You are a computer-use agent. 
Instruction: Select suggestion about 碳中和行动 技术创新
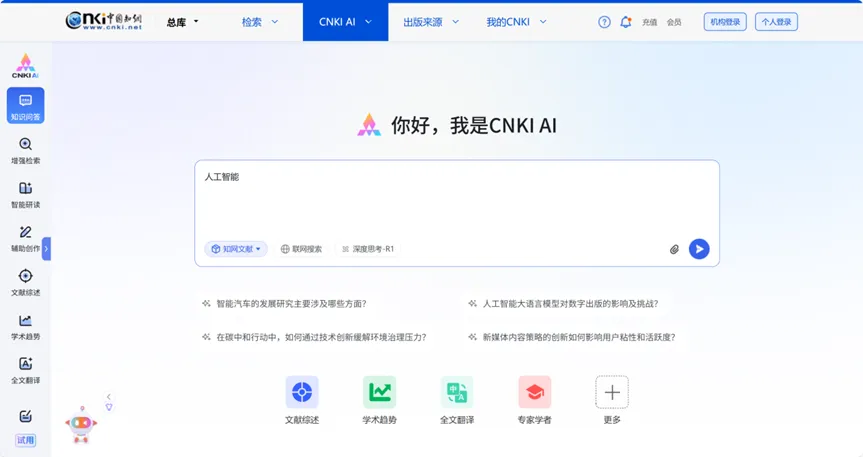click(x=314, y=337)
